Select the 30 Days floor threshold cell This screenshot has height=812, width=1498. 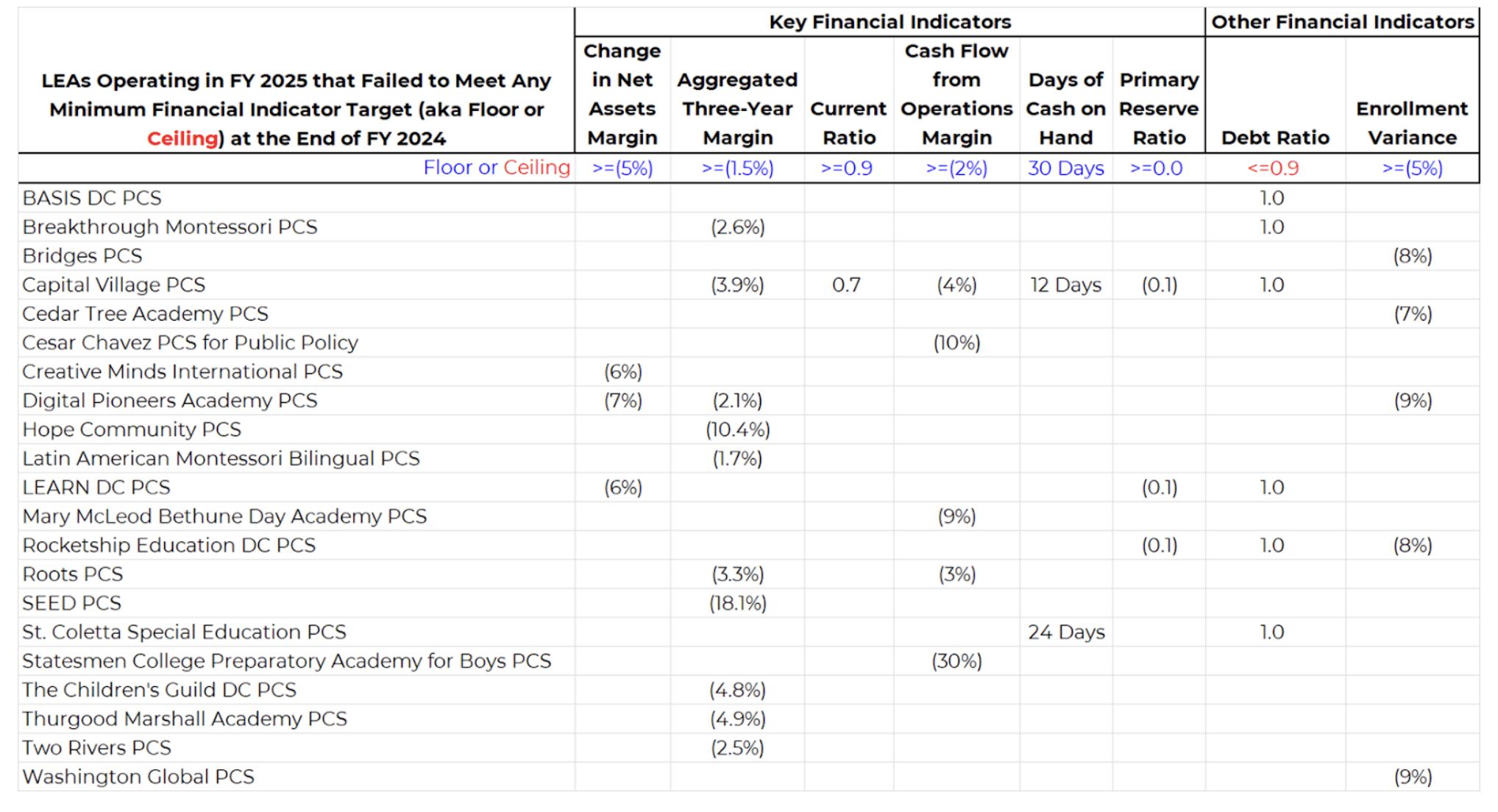(1065, 168)
